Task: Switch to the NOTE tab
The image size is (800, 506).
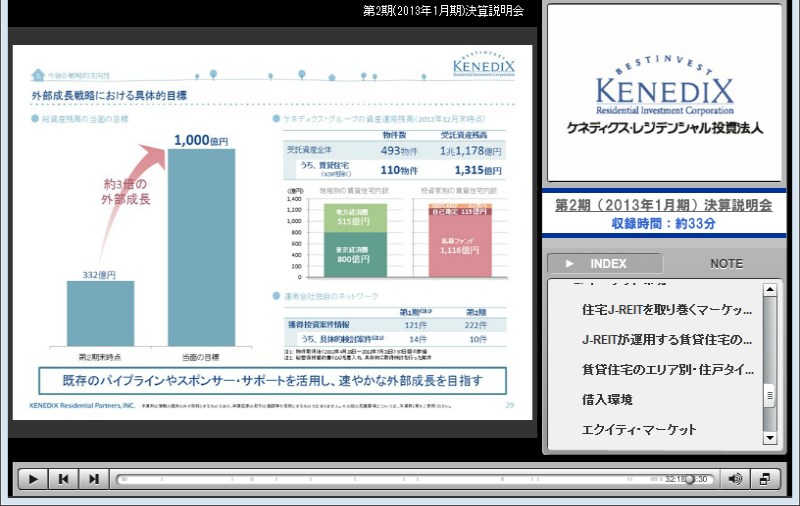Action: 726,264
